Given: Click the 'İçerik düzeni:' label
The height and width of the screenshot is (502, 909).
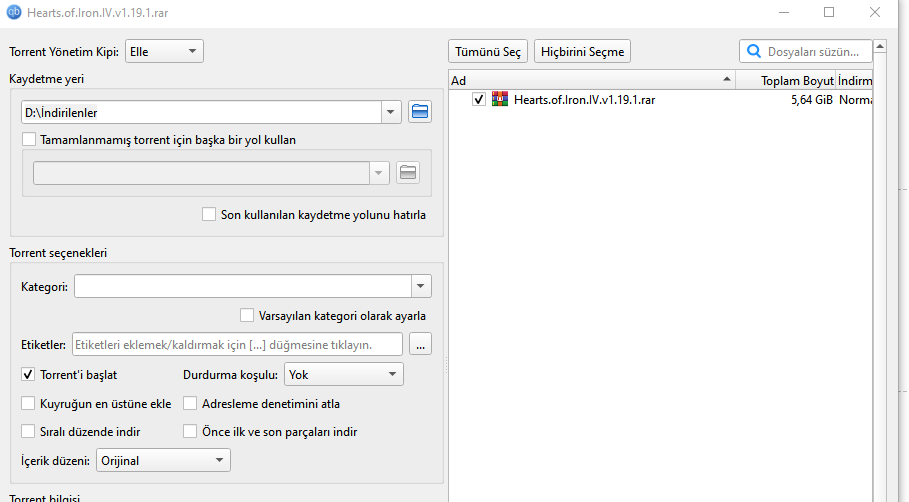Looking at the screenshot, I should (56, 461).
